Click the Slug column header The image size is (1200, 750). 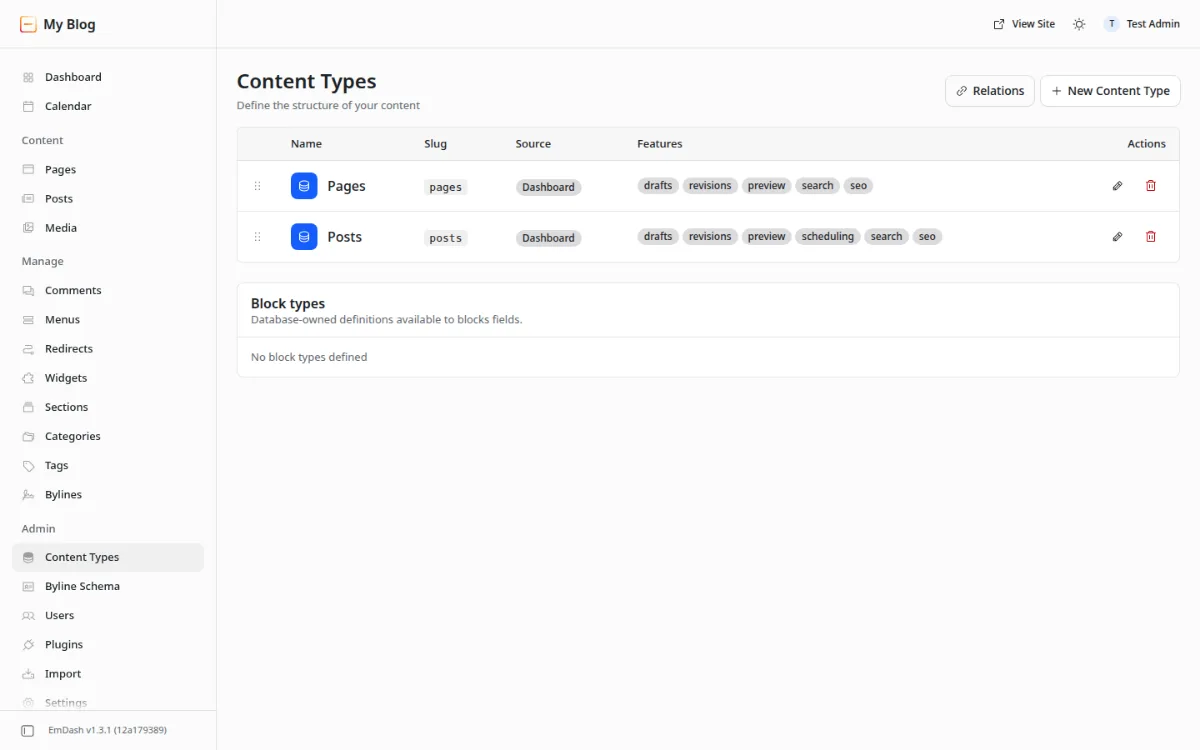[x=435, y=144]
